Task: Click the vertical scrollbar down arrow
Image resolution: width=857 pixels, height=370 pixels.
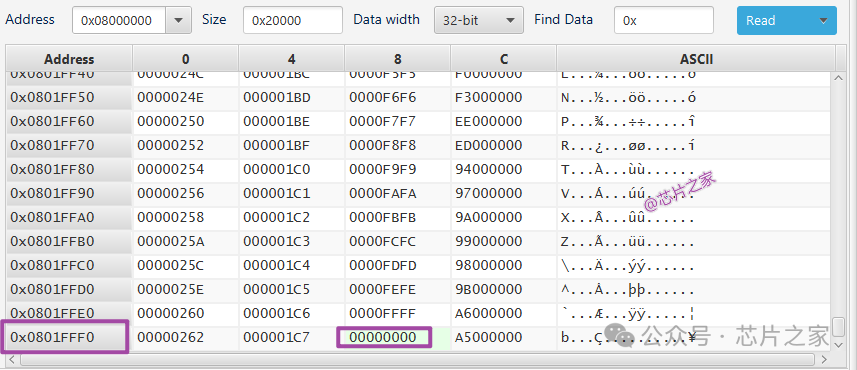Action: coord(839,344)
